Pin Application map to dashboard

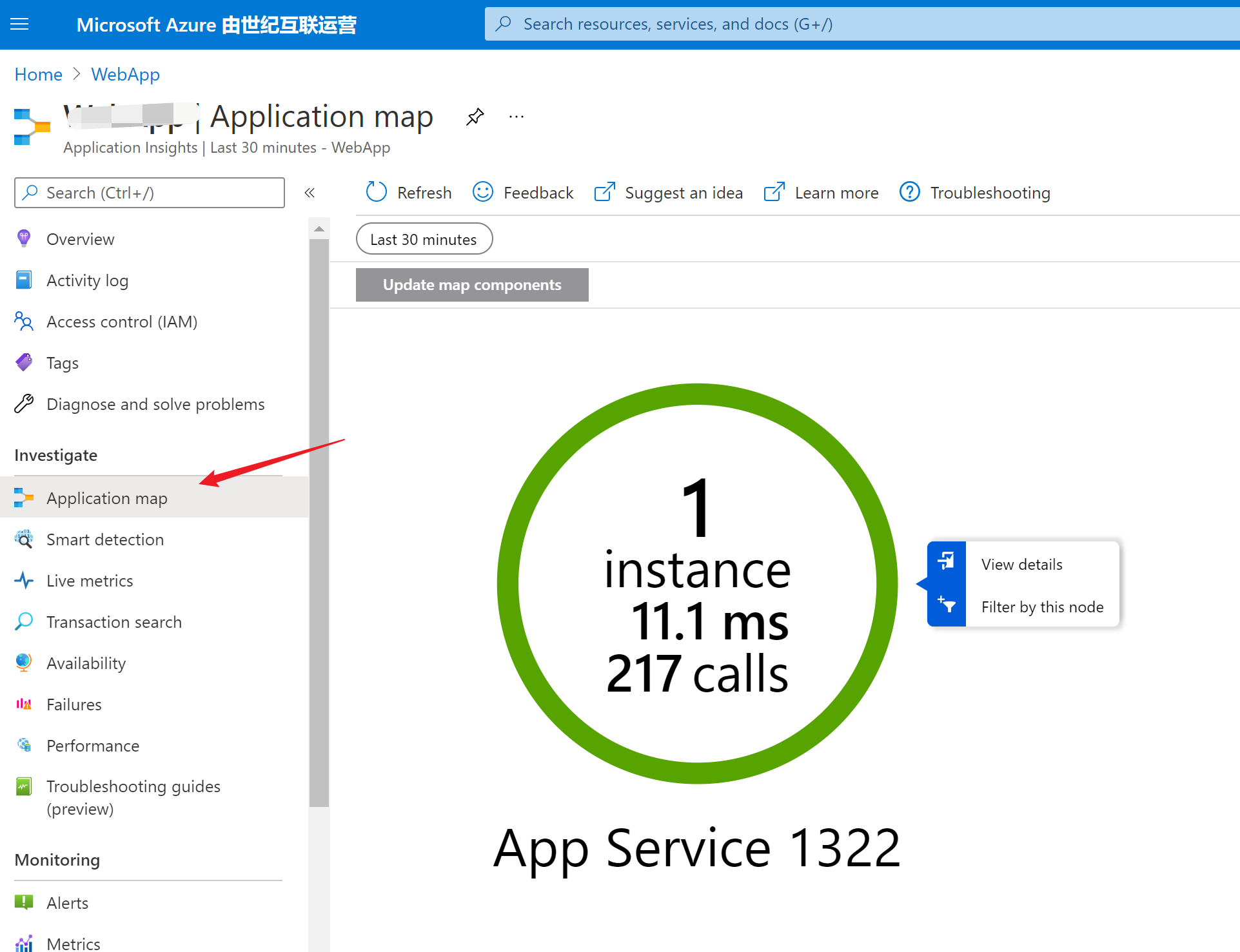[475, 117]
